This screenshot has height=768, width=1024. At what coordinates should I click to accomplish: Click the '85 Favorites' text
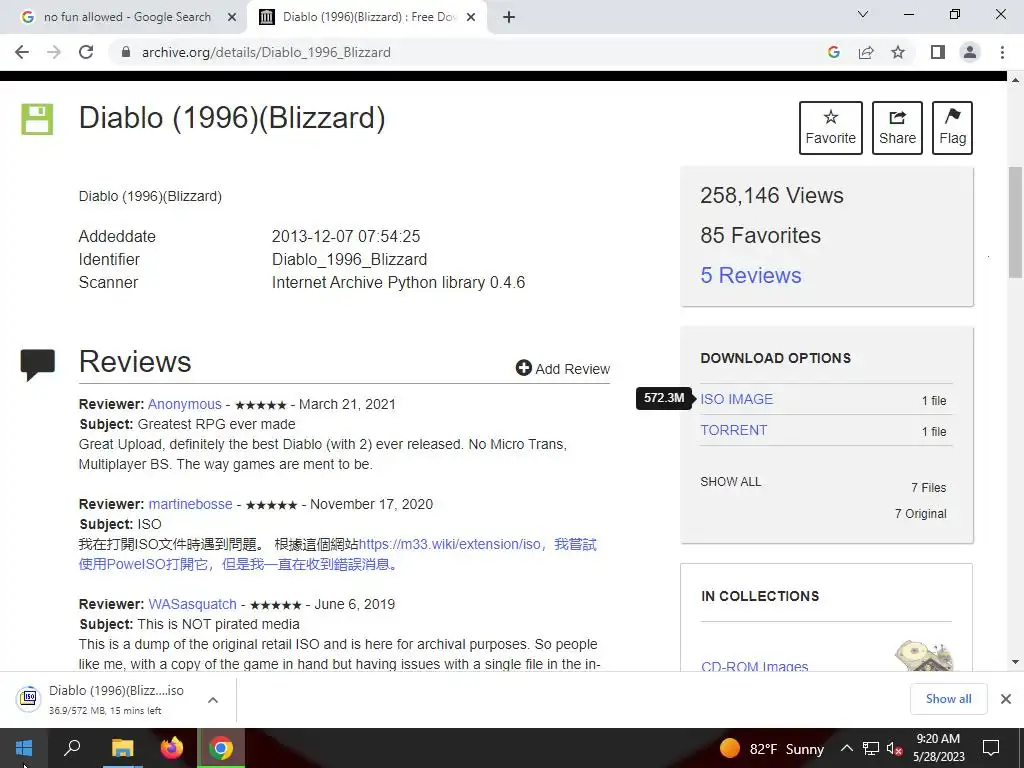pos(760,235)
